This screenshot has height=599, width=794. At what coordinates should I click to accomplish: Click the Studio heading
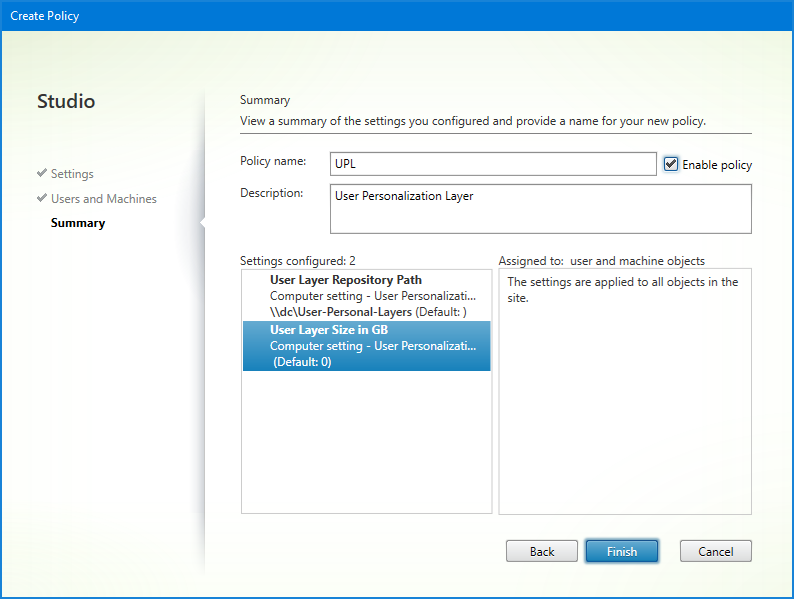[66, 102]
